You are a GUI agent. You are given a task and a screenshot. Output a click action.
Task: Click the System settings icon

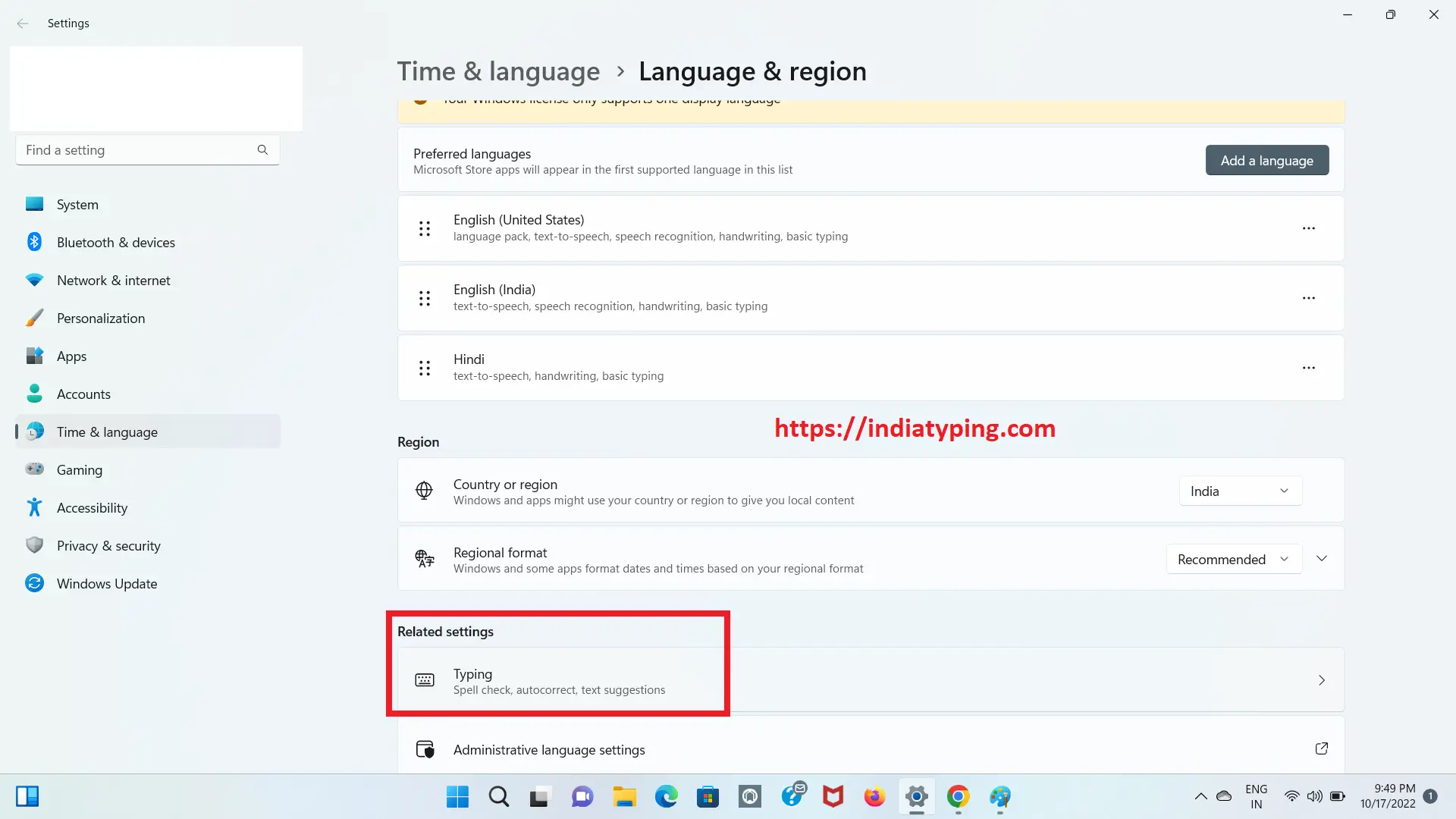[x=36, y=204]
